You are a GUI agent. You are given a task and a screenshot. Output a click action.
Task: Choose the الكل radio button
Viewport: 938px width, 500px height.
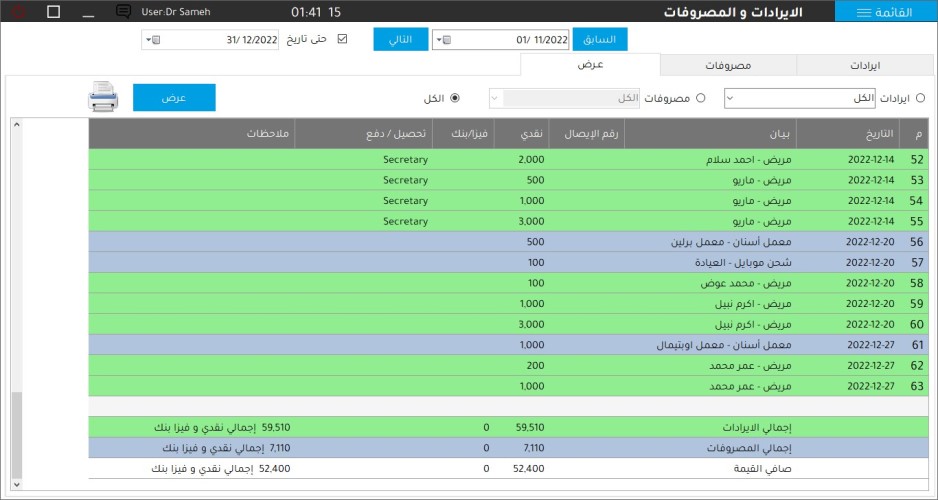455,98
